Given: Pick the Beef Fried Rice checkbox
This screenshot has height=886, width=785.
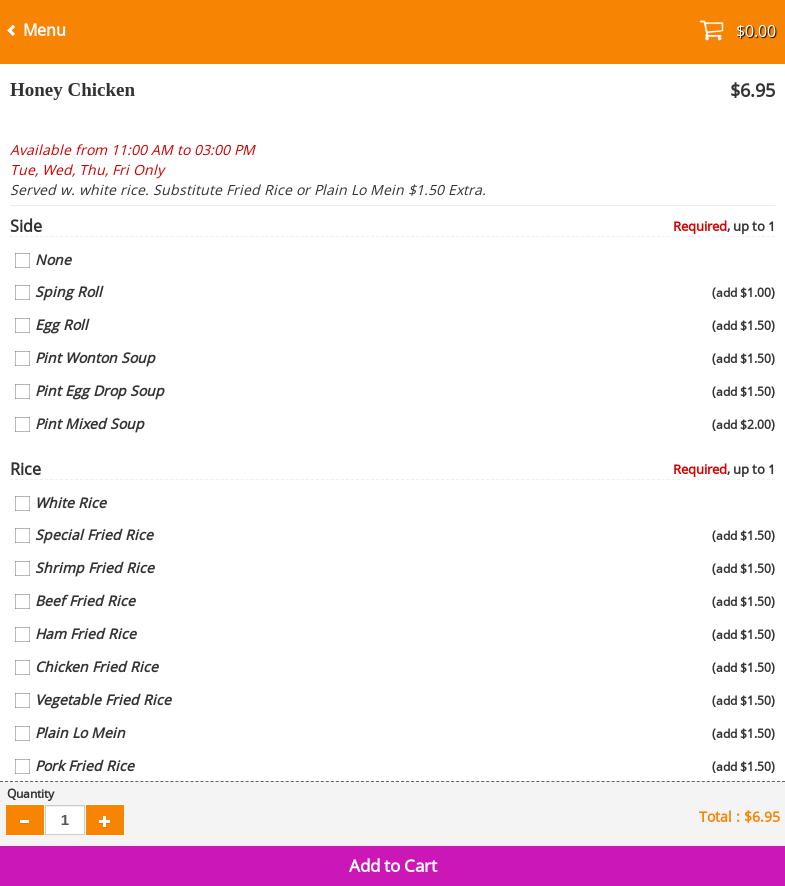Looking at the screenshot, I should 22,602.
